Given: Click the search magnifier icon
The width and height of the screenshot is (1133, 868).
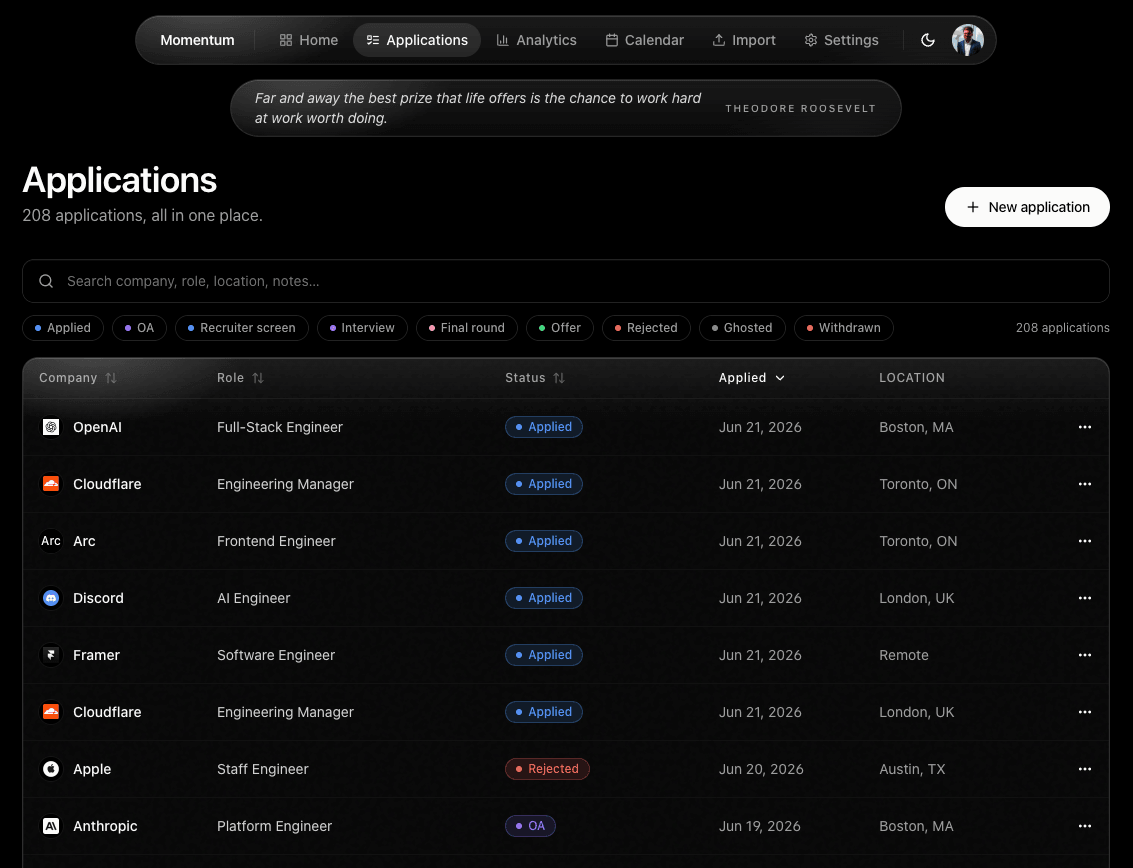Looking at the screenshot, I should tap(46, 281).
